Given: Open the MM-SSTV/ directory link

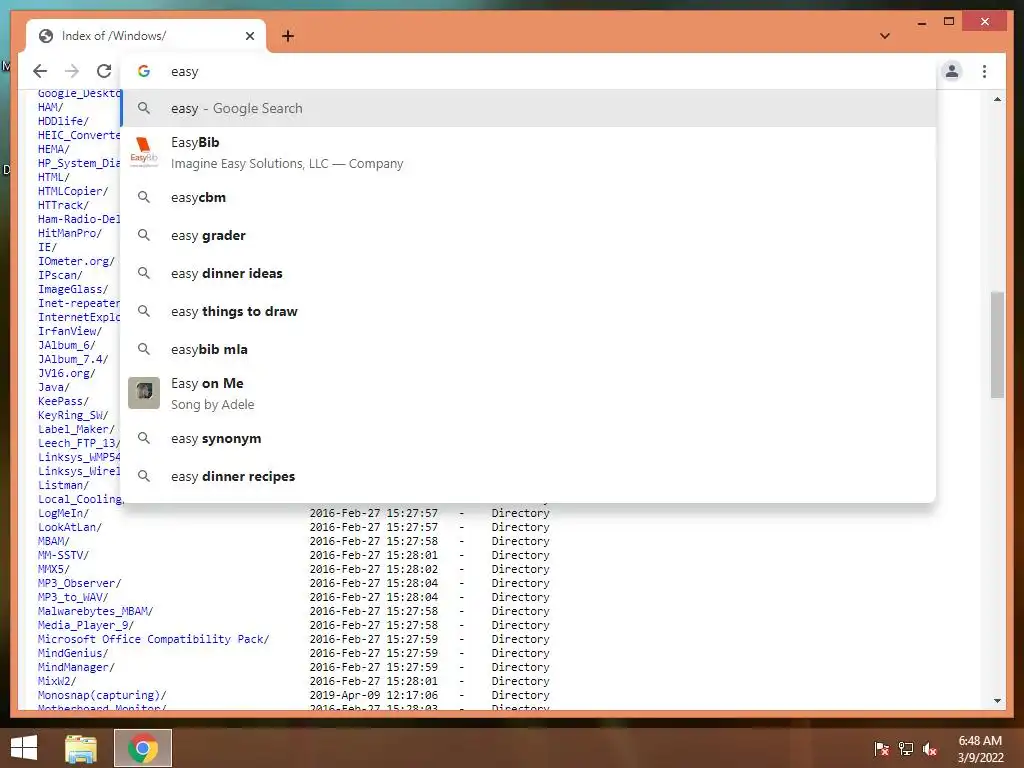Looking at the screenshot, I should tap(63, 555).
